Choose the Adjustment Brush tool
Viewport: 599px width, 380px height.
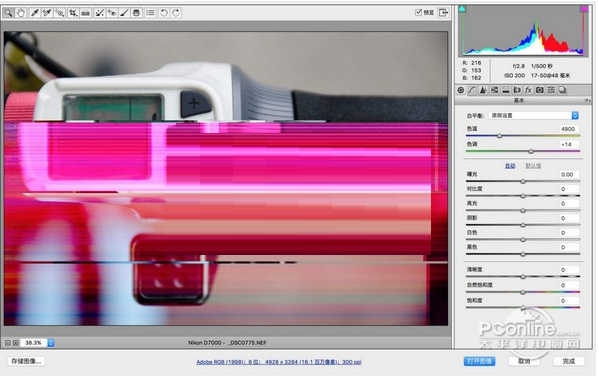click(124, 13)
